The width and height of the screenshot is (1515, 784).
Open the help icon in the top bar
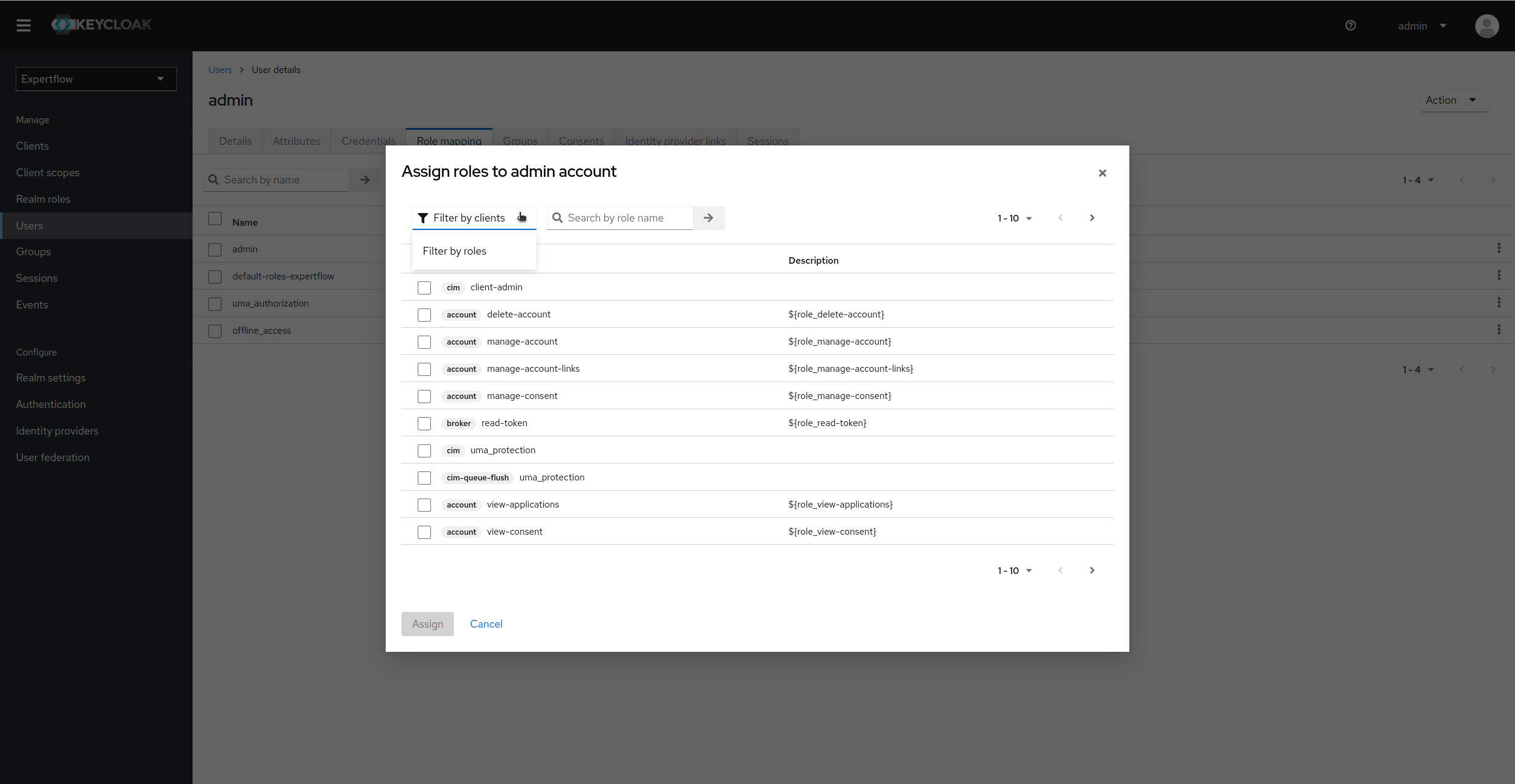tap(1350, 25)
